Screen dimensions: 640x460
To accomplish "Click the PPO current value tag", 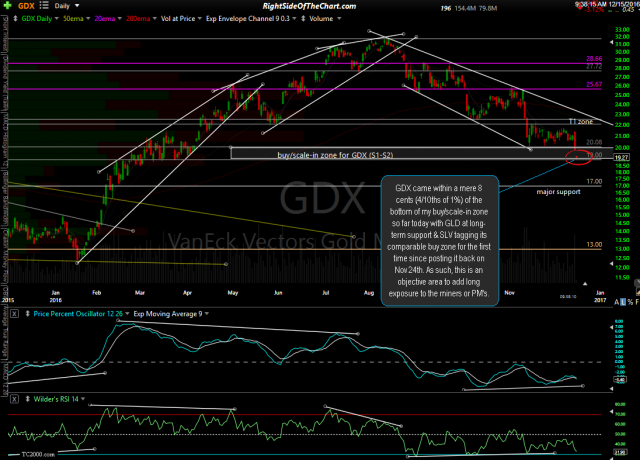I will 620,380.
